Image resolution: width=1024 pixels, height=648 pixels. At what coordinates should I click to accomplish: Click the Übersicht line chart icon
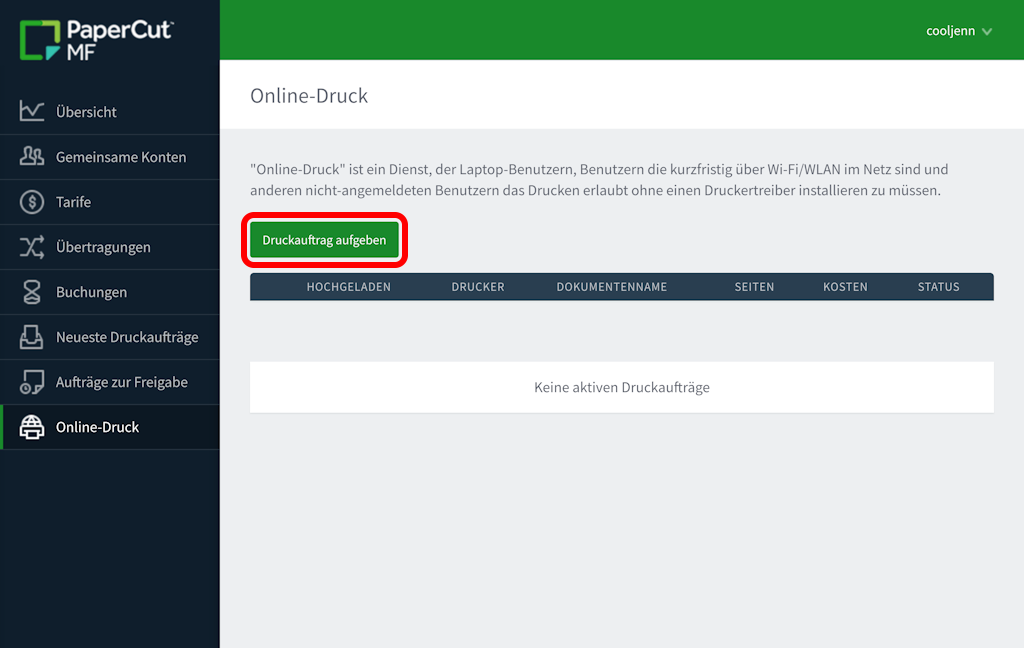tap(32, 112)
